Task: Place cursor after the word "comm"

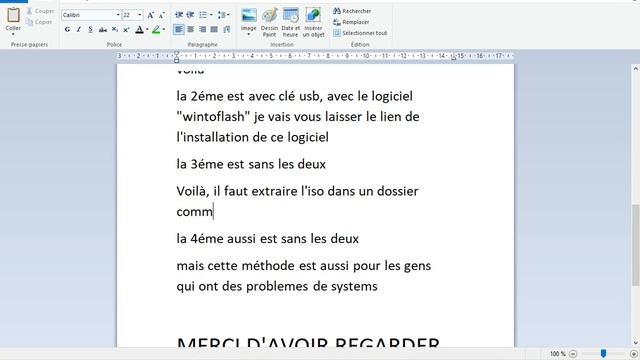Action: tap(213, 212)
